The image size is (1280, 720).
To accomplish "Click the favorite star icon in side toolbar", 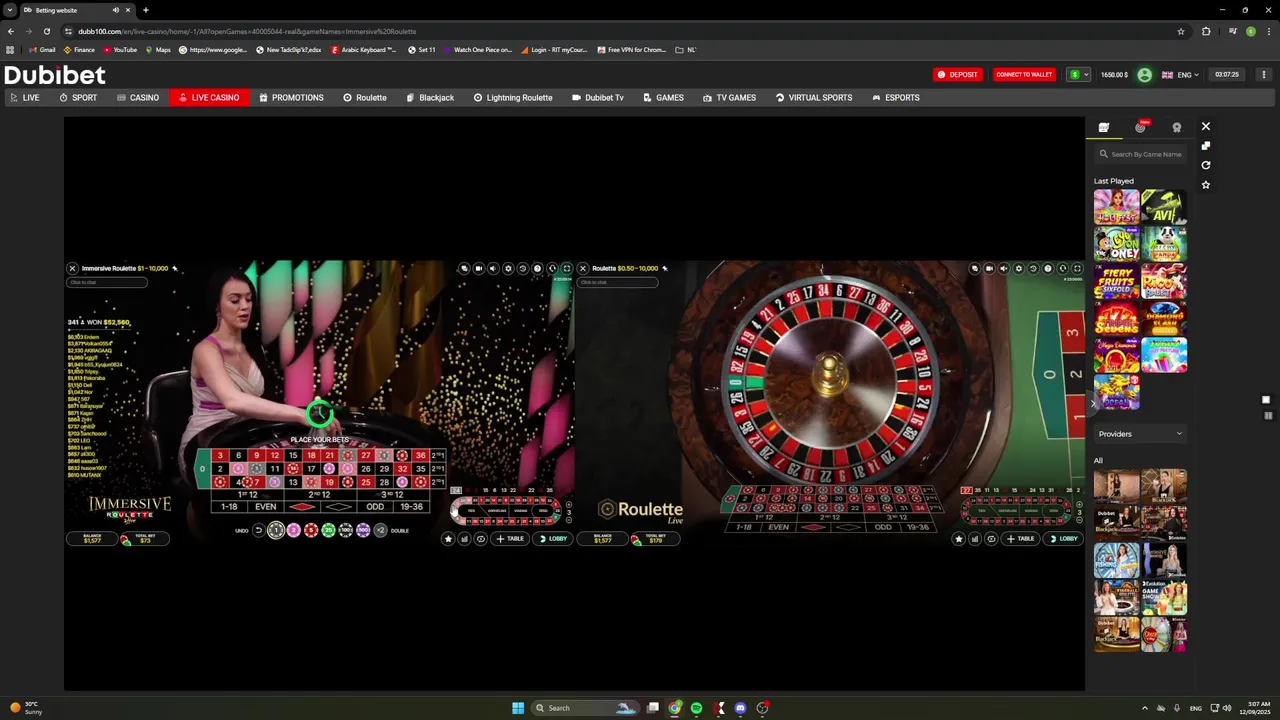I will pos(1205,185).
